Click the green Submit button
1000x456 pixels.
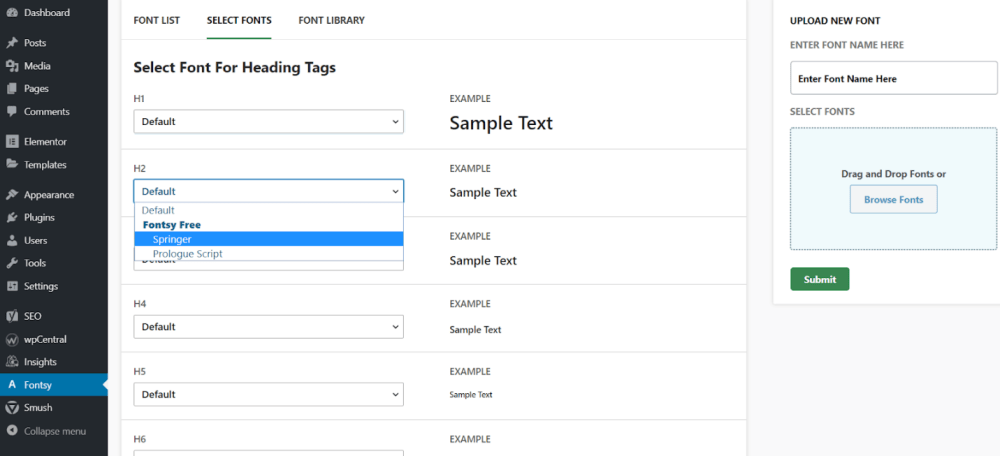[819, 279]
